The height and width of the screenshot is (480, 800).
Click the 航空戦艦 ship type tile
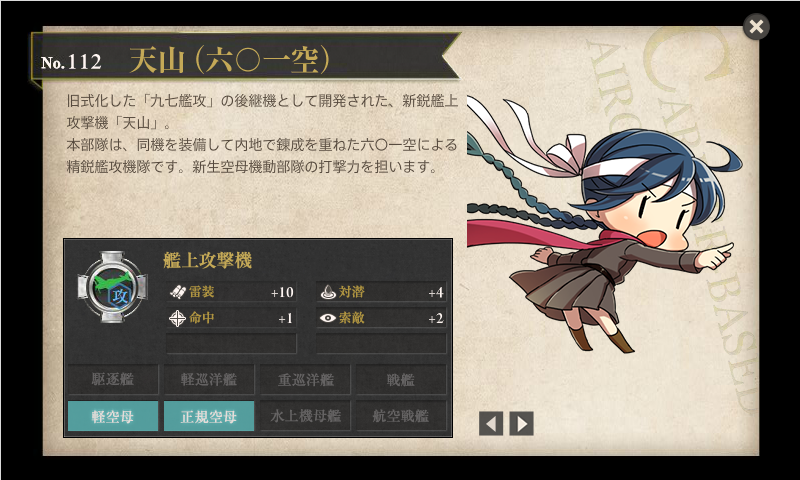coord(401,416)
